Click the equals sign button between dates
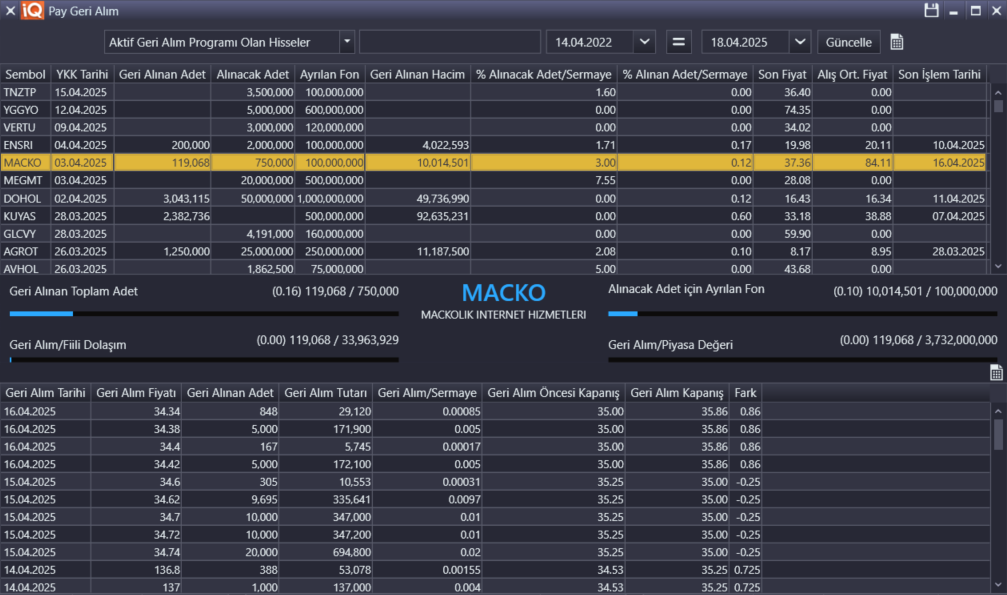 pyautogui.click(x=678, y=42)
